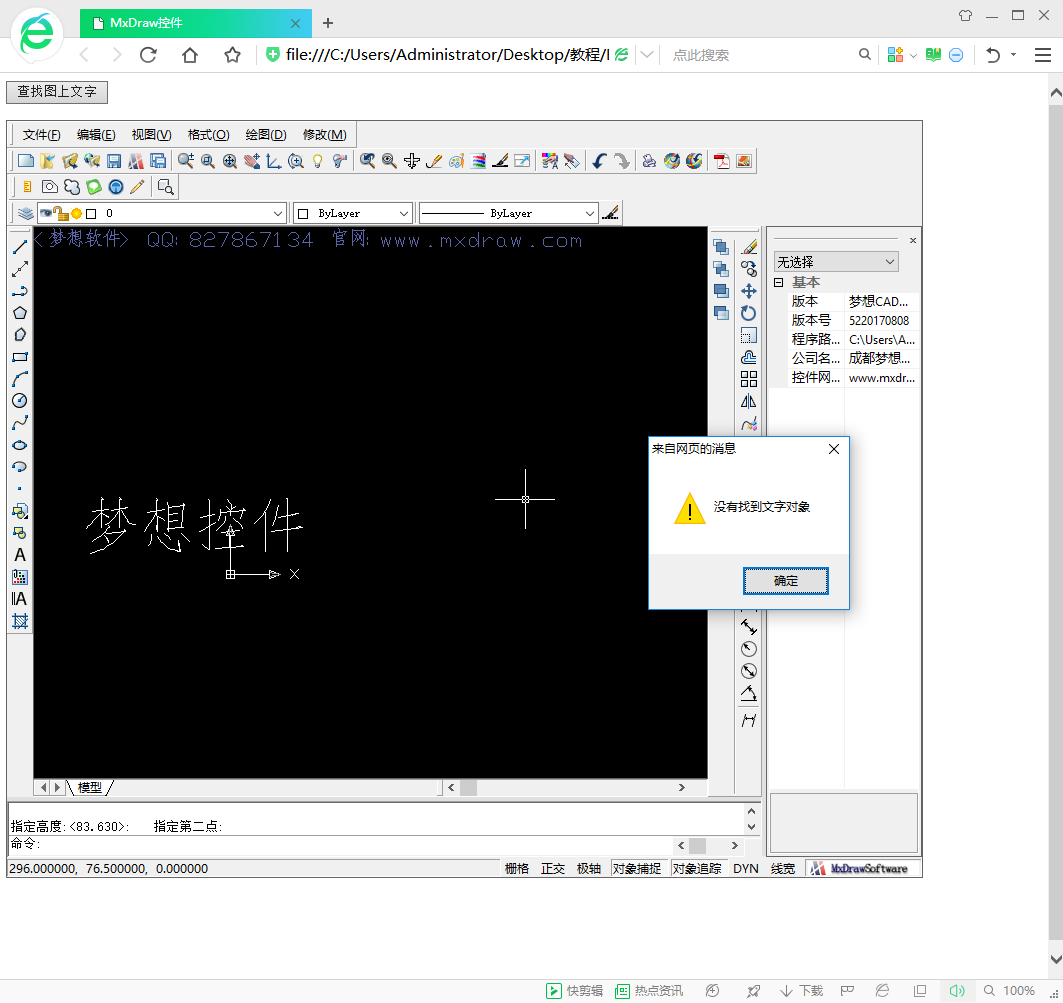1063x1003 pixels.
Task: Click the 查找图上文字 button
Action: coord(57,92)
